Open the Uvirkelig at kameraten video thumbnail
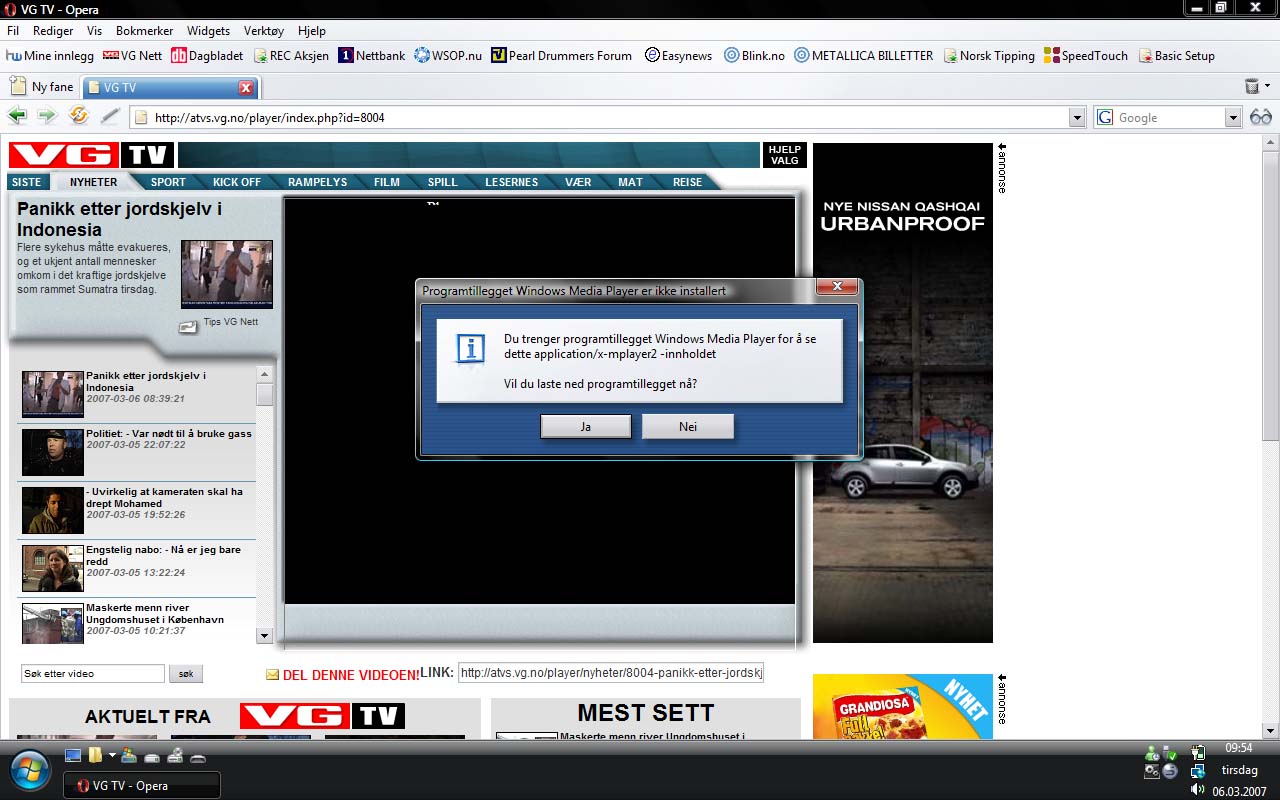Viewport: 1280px width, 800px height. point(53,510)
